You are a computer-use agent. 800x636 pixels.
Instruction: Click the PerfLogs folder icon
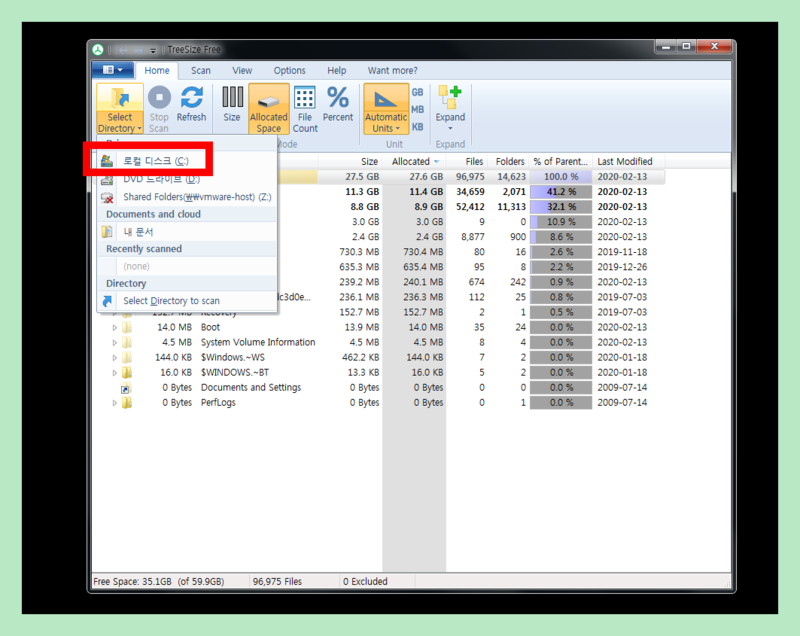point(127,403)
